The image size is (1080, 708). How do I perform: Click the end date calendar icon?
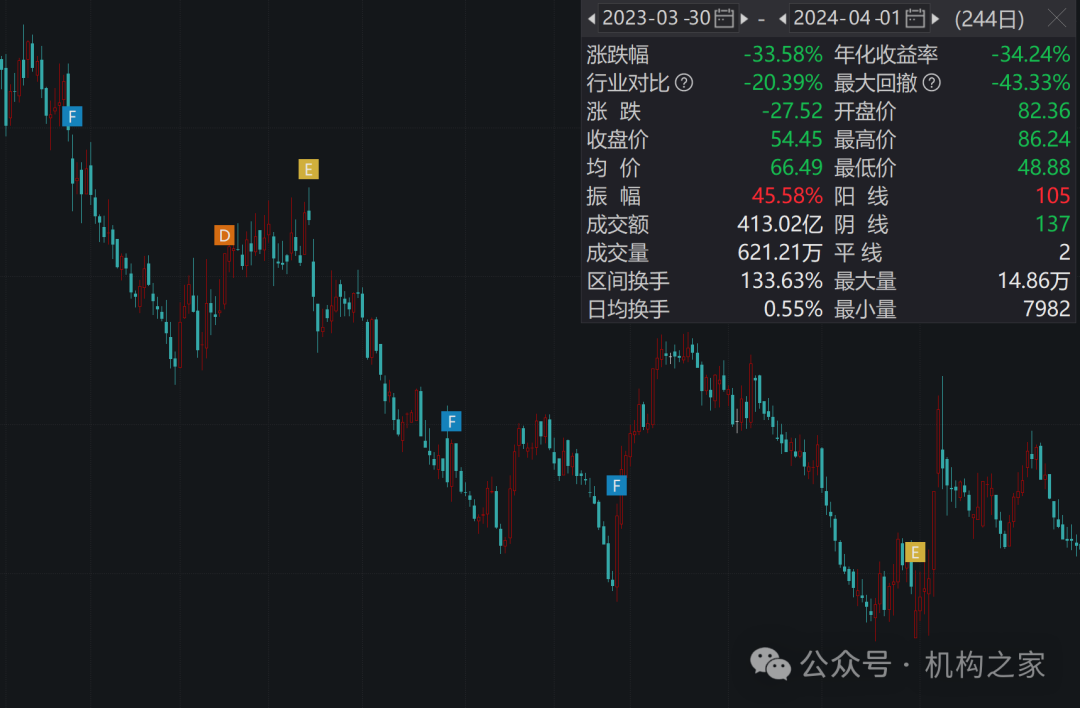tap(915, 18)
